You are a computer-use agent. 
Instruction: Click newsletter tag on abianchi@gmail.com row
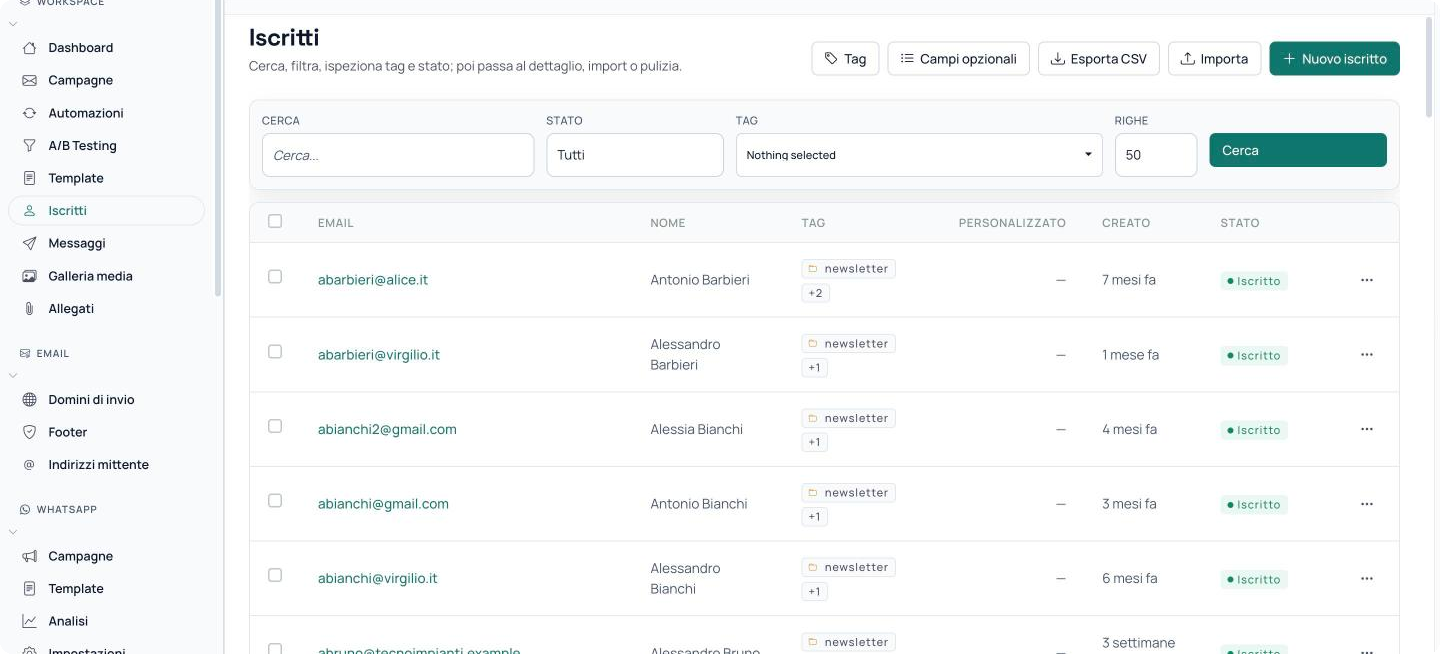(848, 493)
